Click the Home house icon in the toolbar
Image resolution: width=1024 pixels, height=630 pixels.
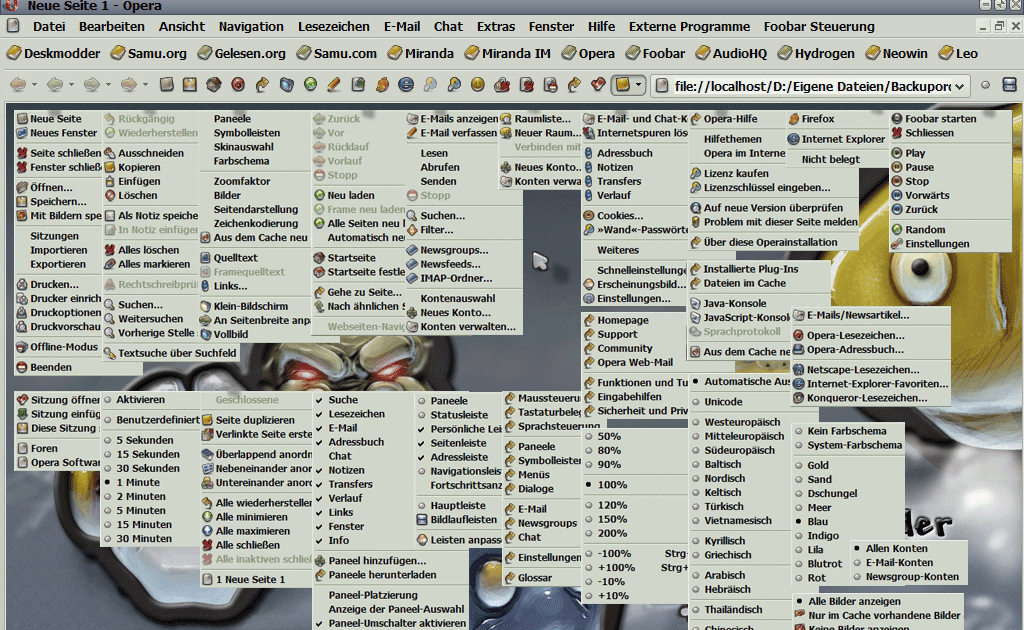click(214, 85)
